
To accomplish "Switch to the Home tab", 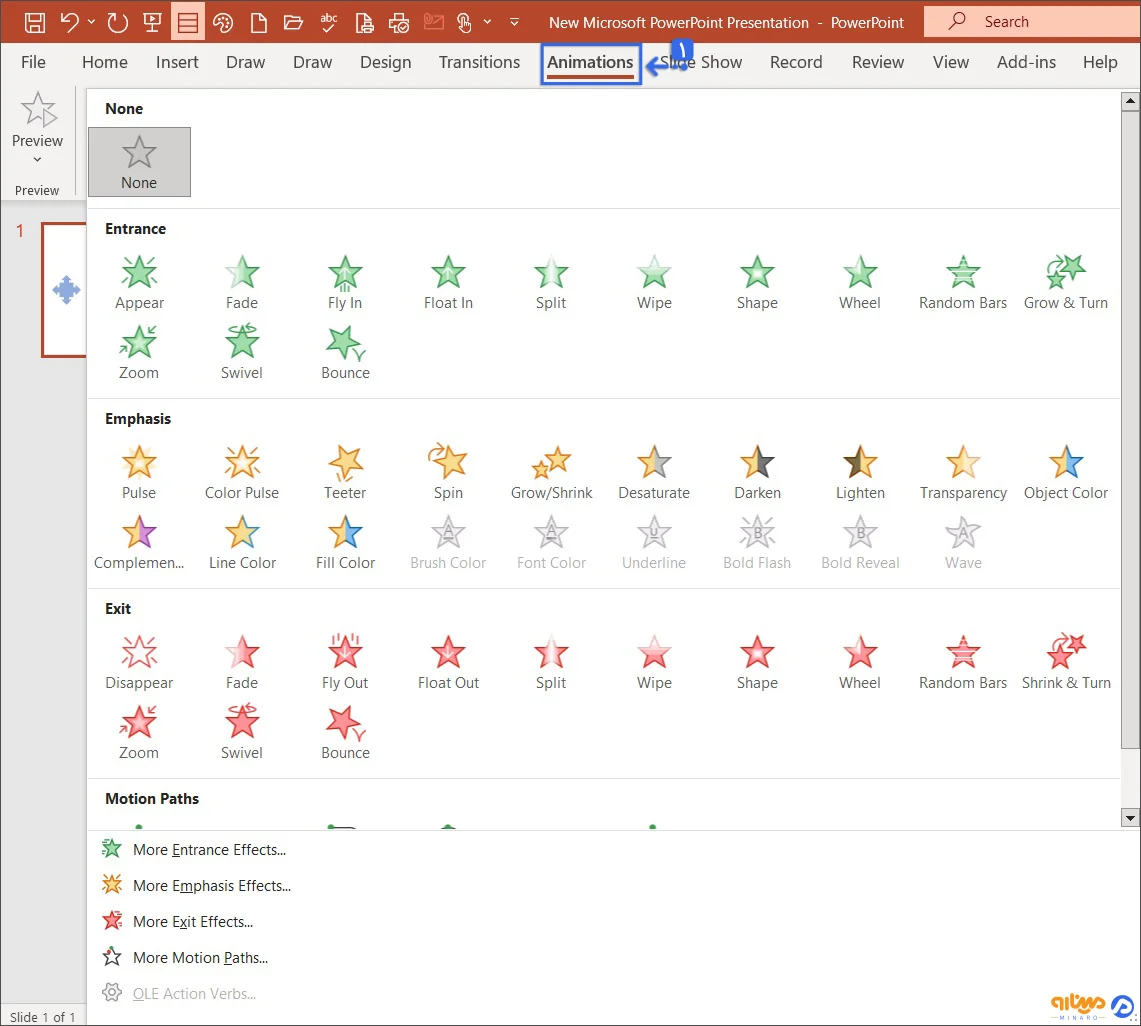I will tap(105, 63).
